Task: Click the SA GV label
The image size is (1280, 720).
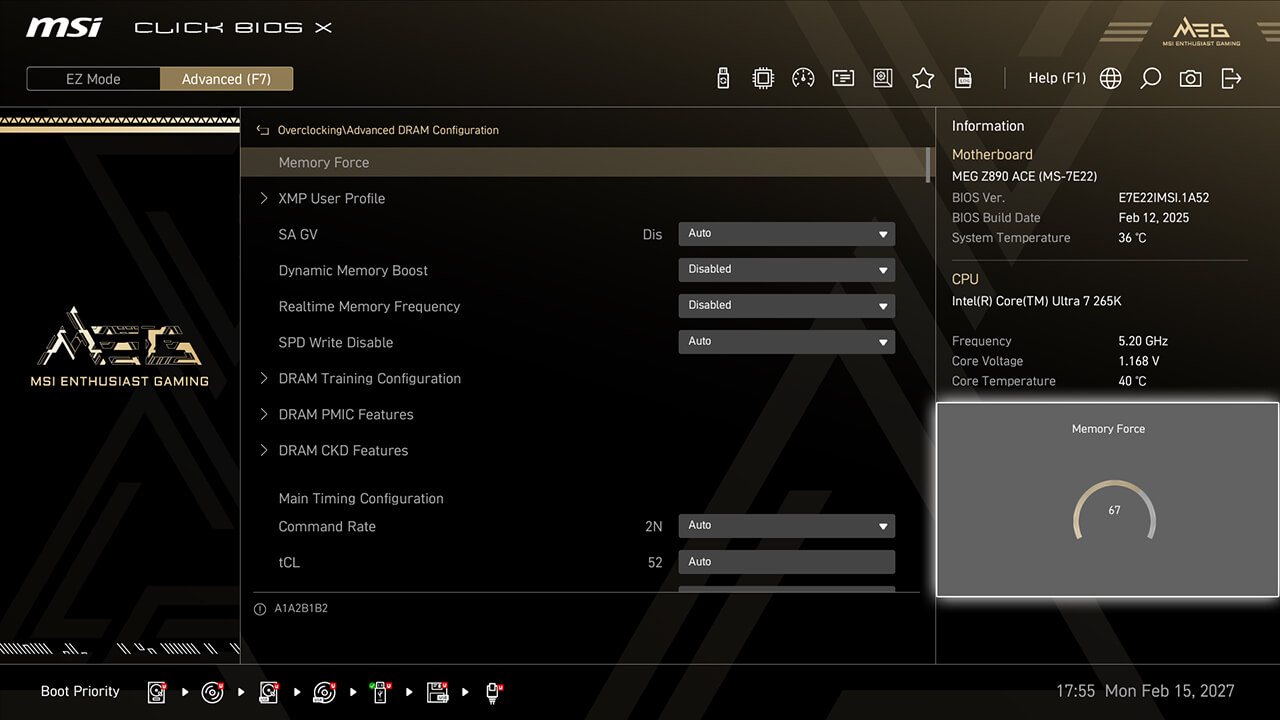Action: coord(298,234)
